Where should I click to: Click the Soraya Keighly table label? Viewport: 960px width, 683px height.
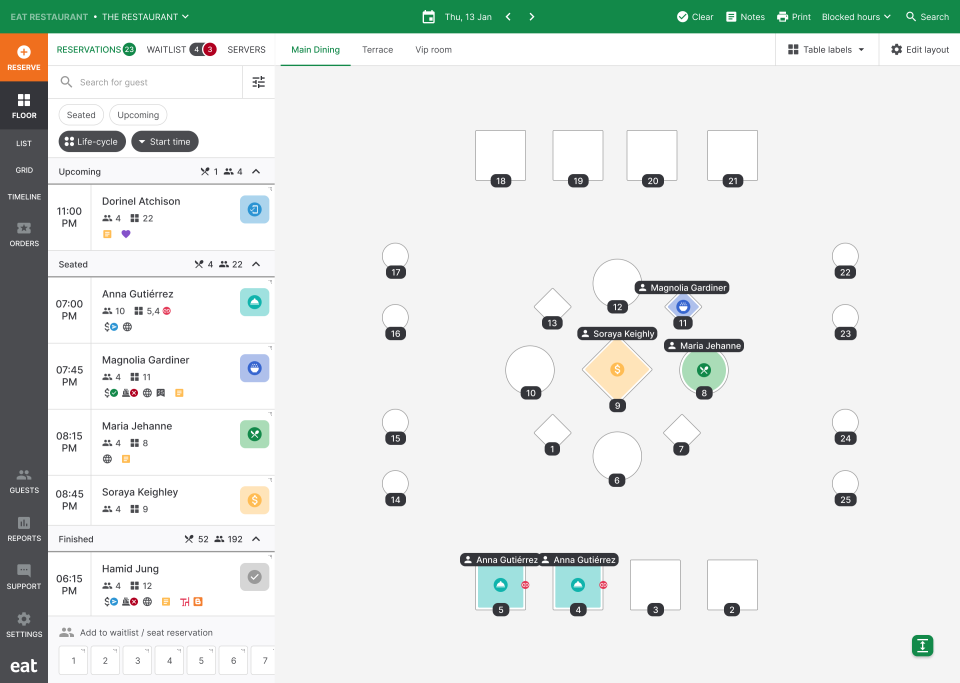tap(617, 334)
